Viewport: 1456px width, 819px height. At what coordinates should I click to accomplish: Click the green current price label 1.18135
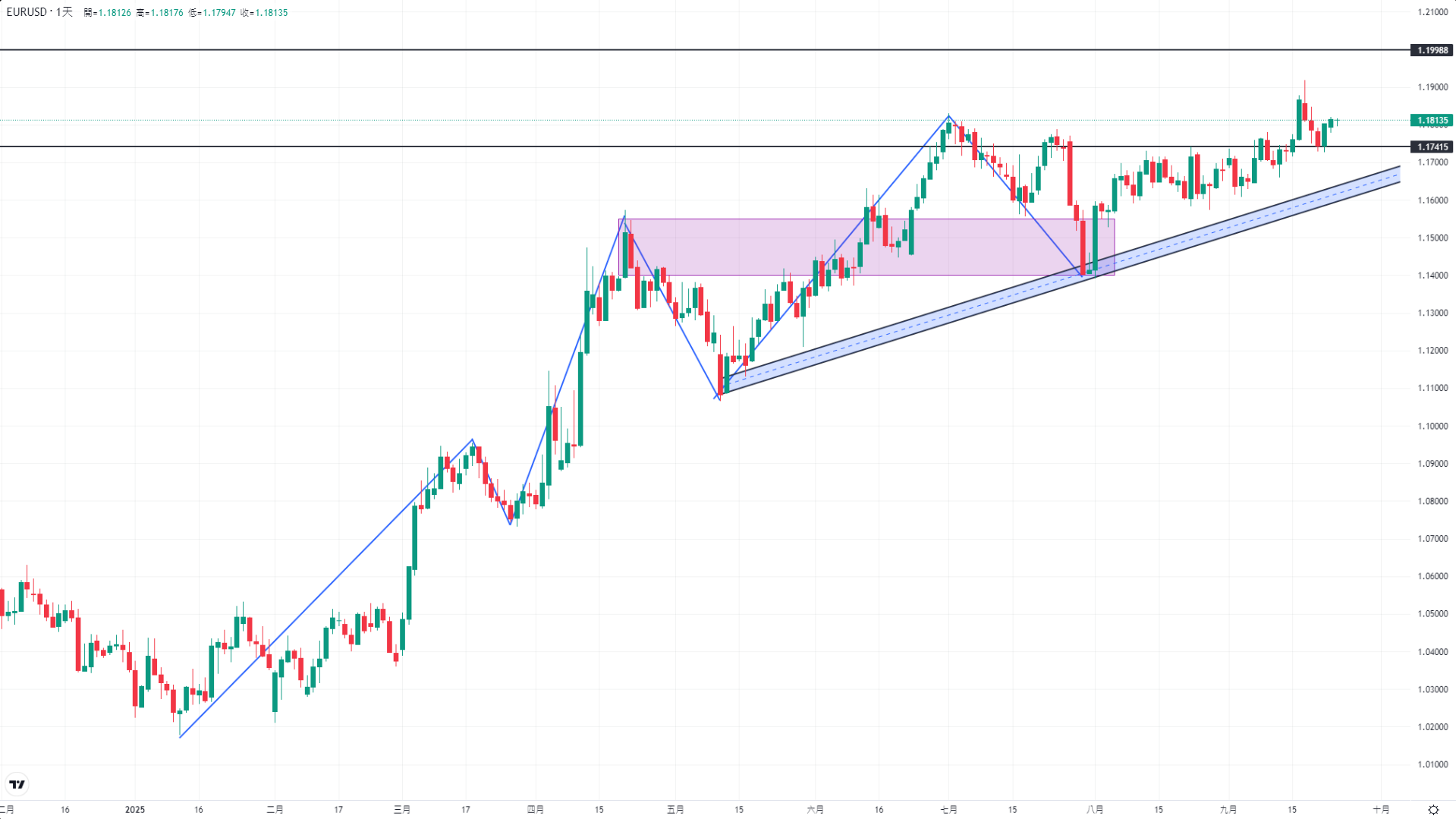click(x=1432, y=120)
